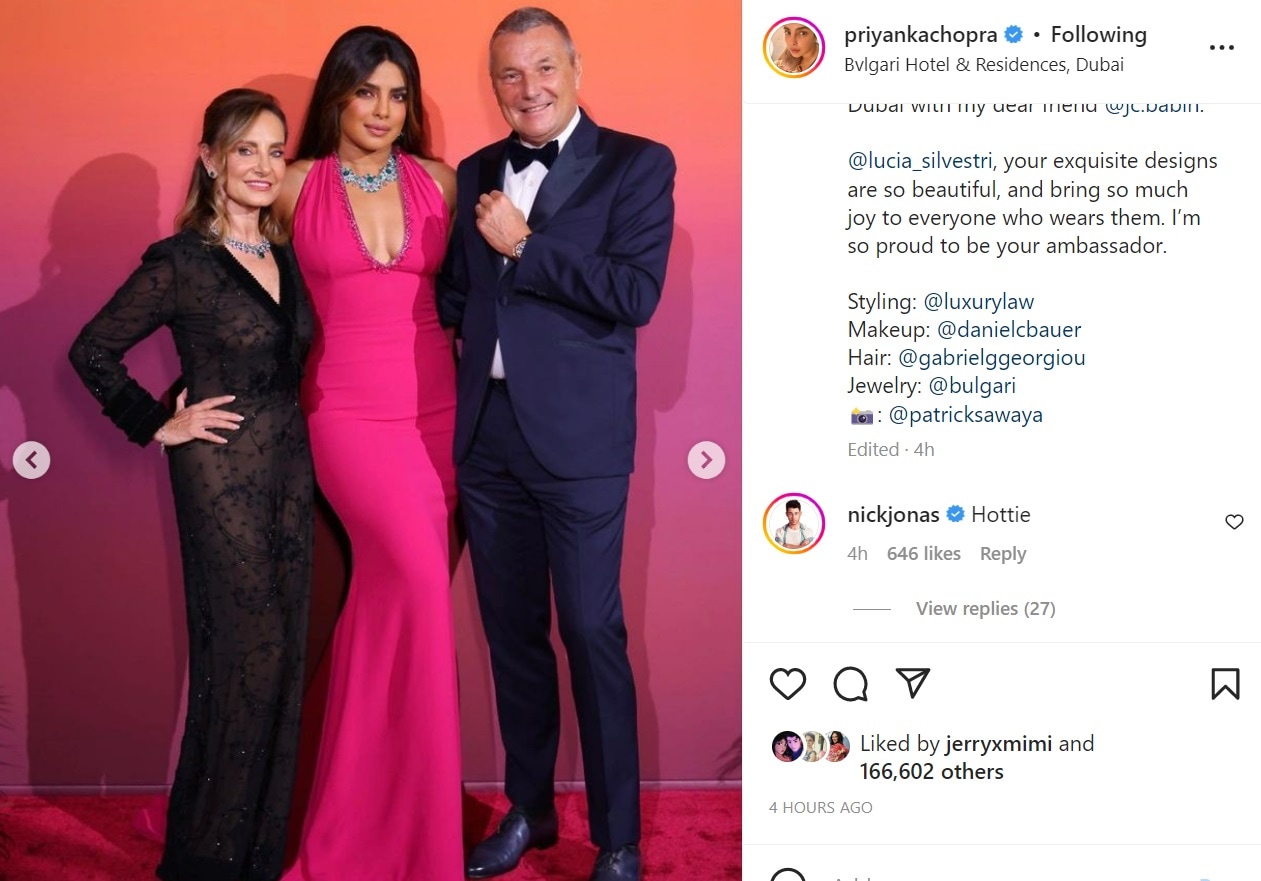Open the @patricksawaya photographer link

pyautogui.click(x=965, y=415)
